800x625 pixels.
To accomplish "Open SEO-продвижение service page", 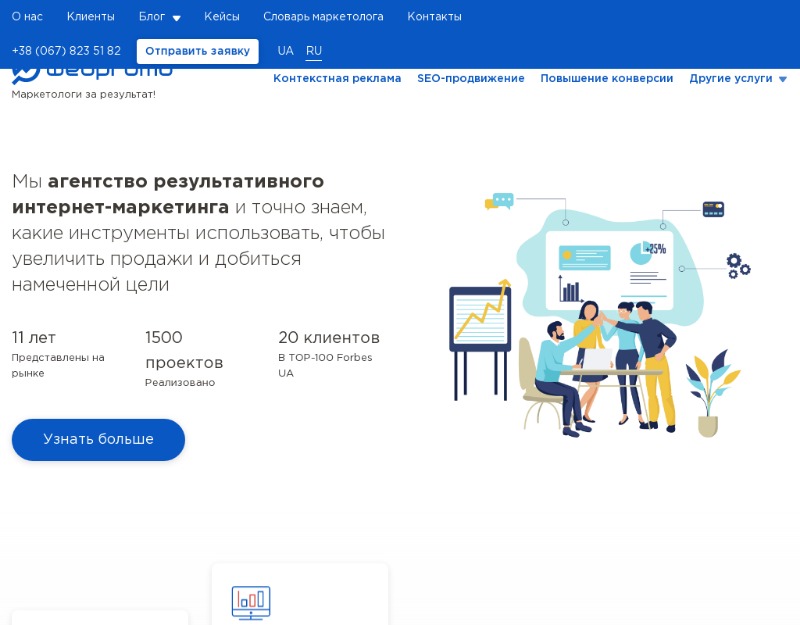I will [x=470, y=78].
